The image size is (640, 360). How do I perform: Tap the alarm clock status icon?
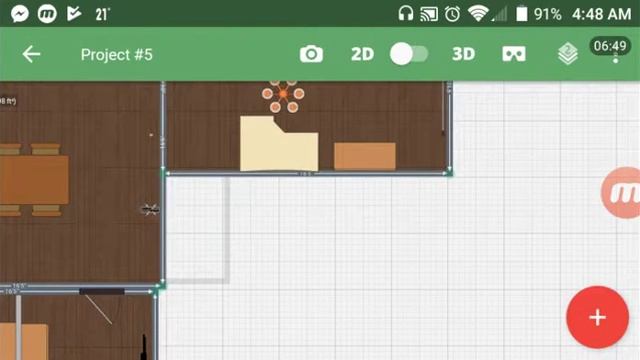[x=452, y=14]
